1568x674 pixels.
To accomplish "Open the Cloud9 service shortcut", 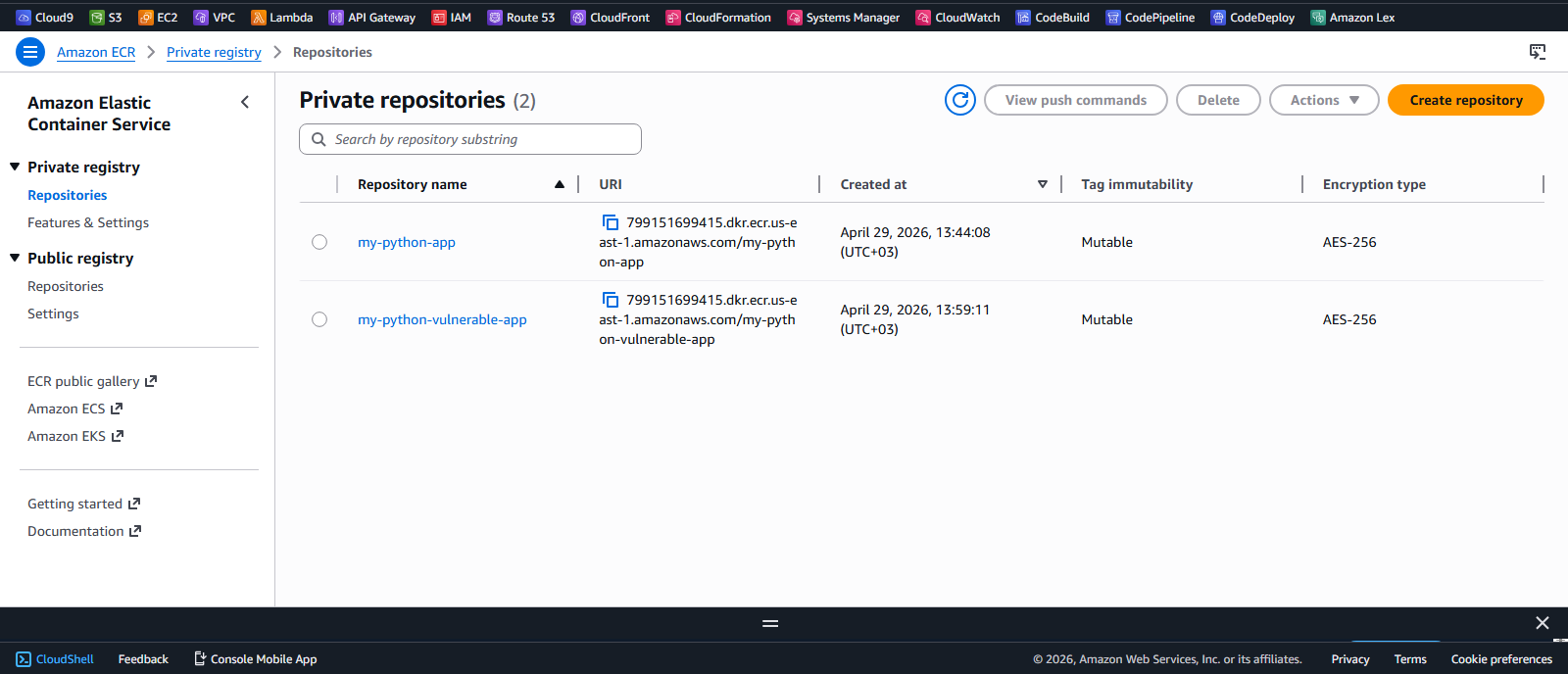I will click(45, 17).
